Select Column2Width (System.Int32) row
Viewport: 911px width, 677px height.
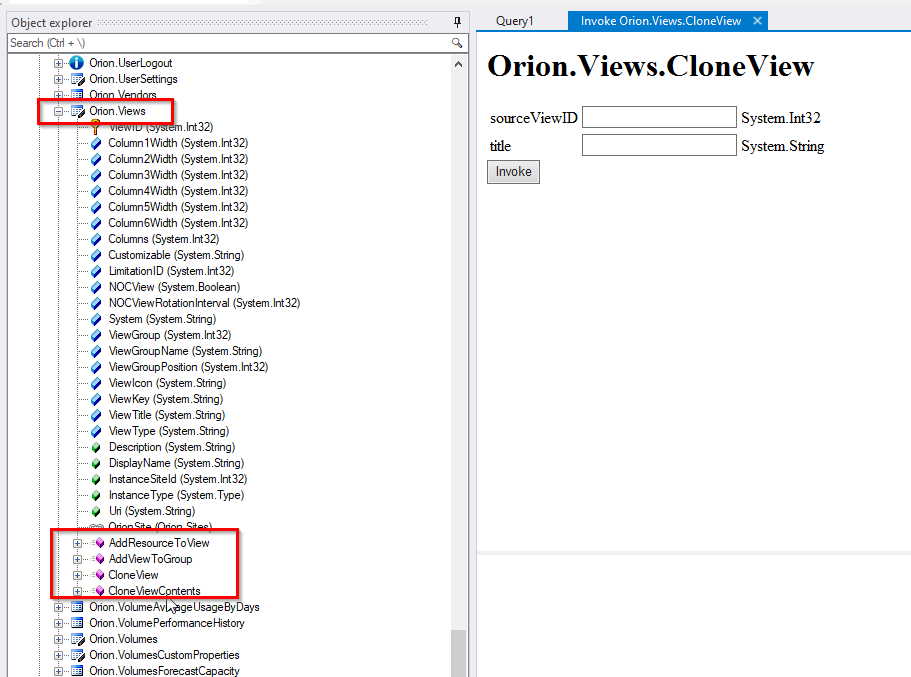pos(178,159)
